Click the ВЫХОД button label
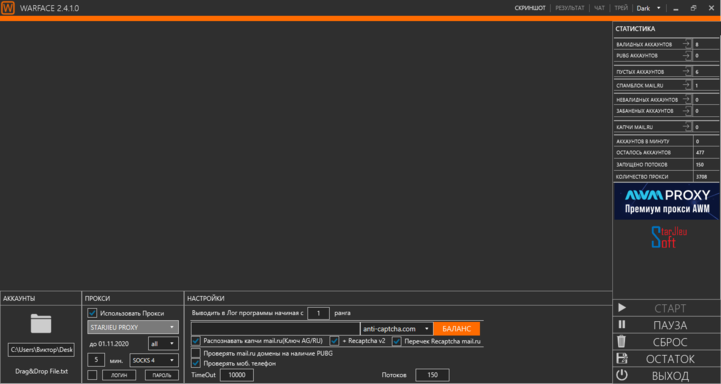This screenshot has height=384, width=721. 670,376
